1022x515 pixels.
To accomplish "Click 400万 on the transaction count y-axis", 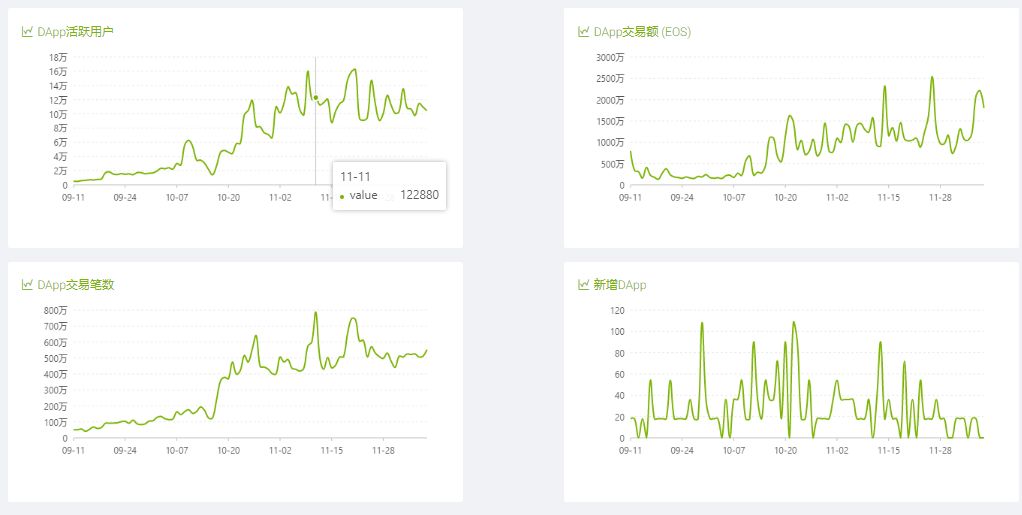I will (x=56, y=374).
